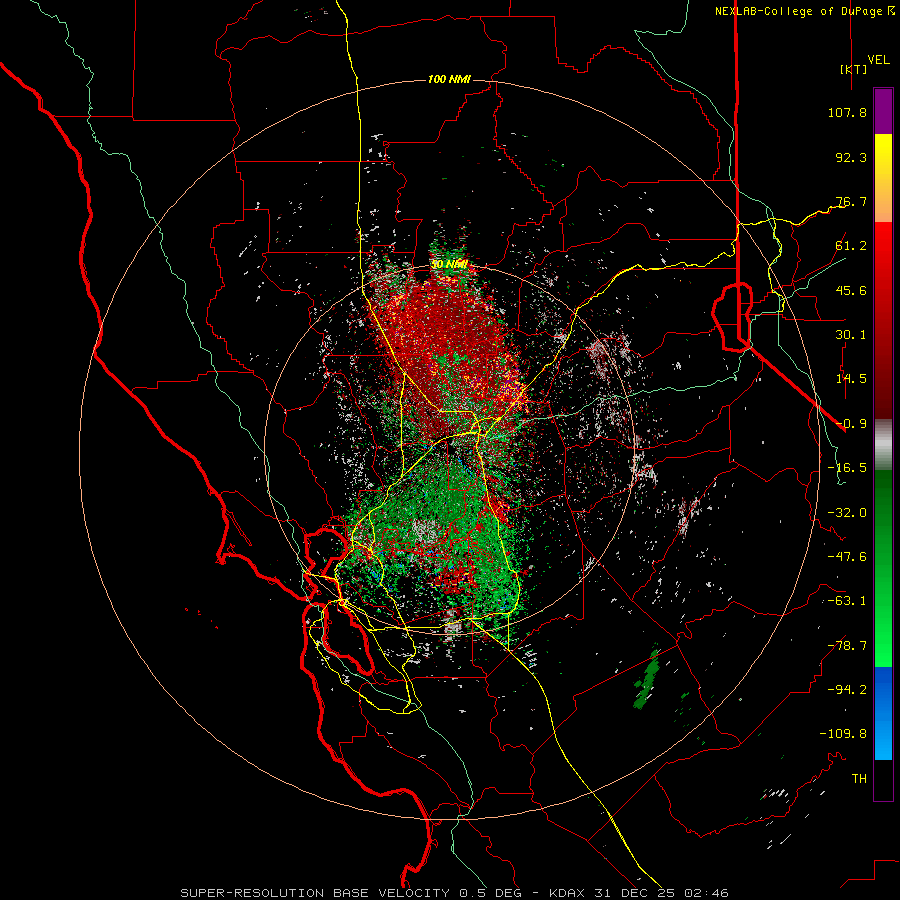Select the 61.2 velocity scale value
Screen dimensions: 900x900
pos(851,246)
